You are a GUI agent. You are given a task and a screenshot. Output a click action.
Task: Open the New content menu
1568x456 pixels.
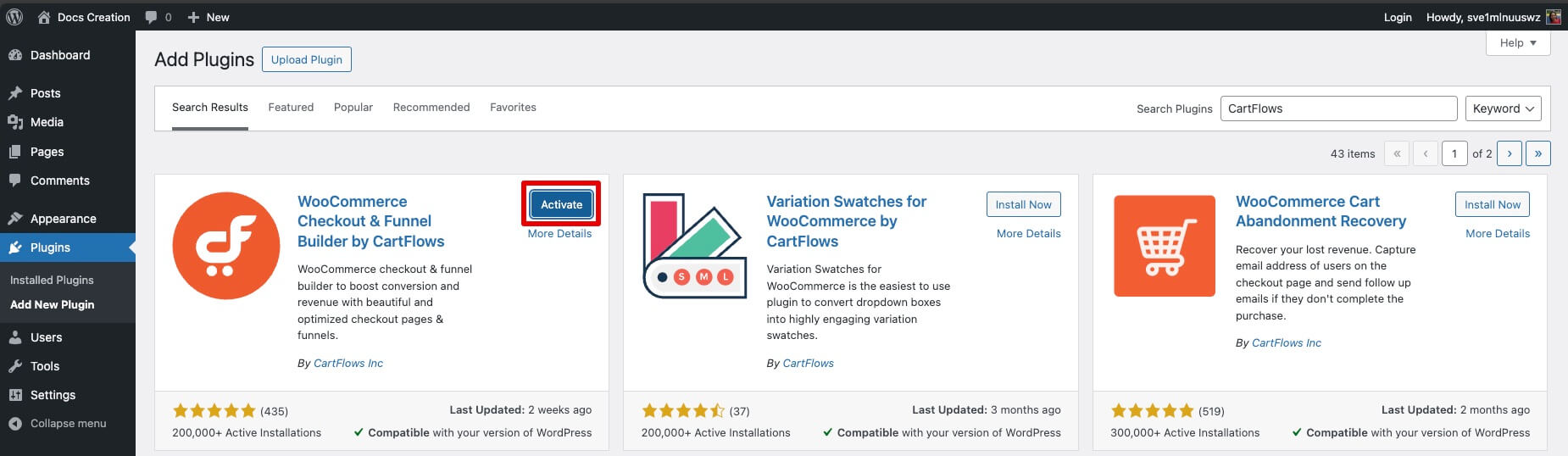[x=209, y=17]
